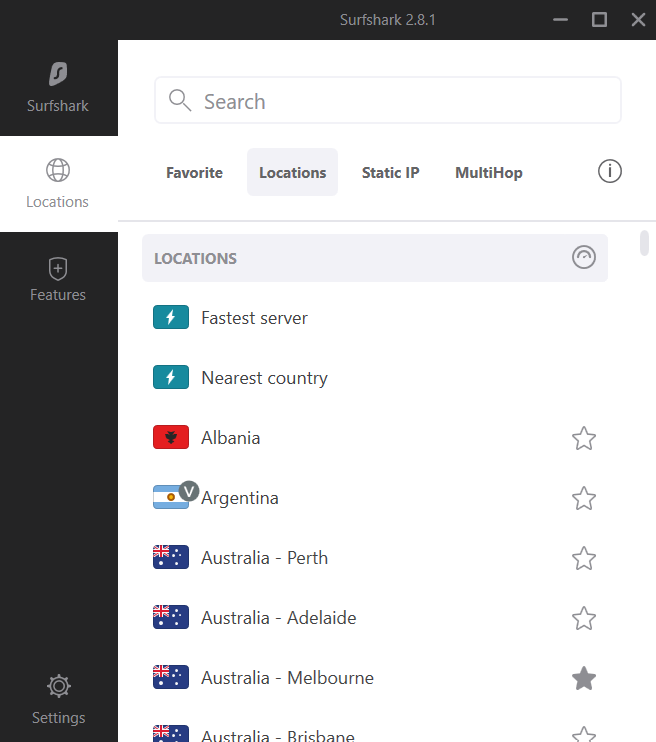Open the Features shield icon

click(x=58, y=269)
